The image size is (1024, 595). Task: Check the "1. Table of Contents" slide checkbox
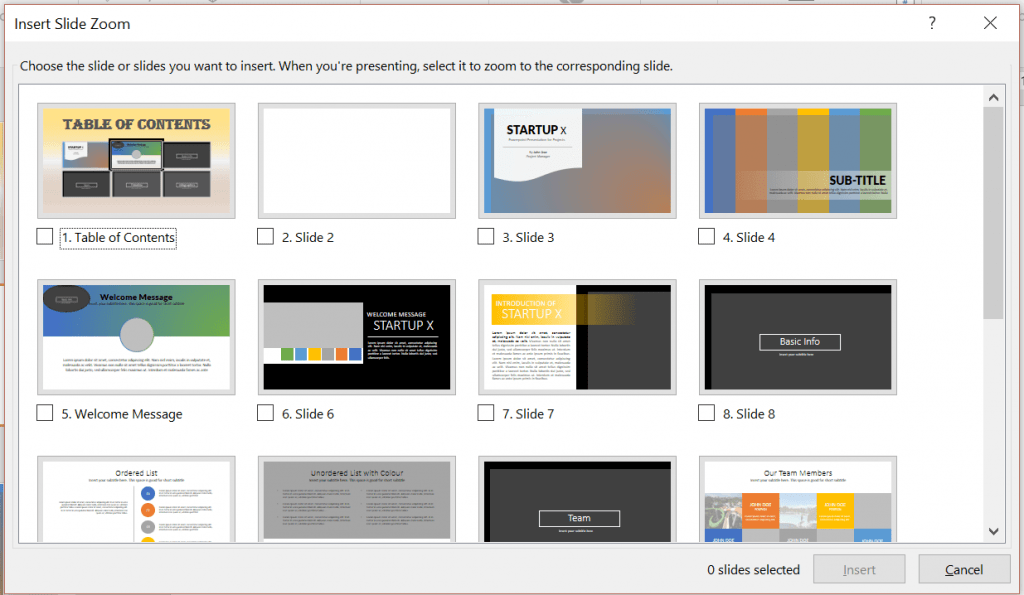point(44,236)
